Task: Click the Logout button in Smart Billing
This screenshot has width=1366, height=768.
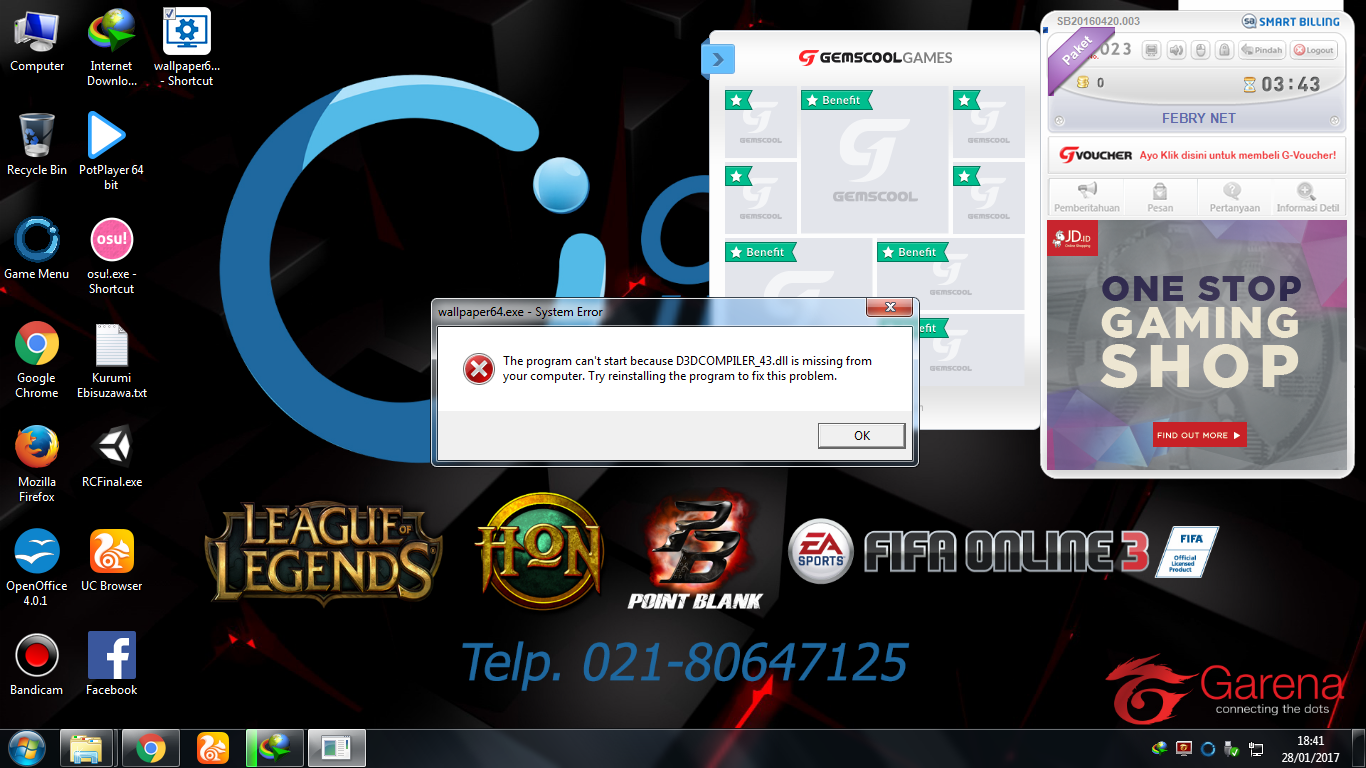Action: point(1313,50)
